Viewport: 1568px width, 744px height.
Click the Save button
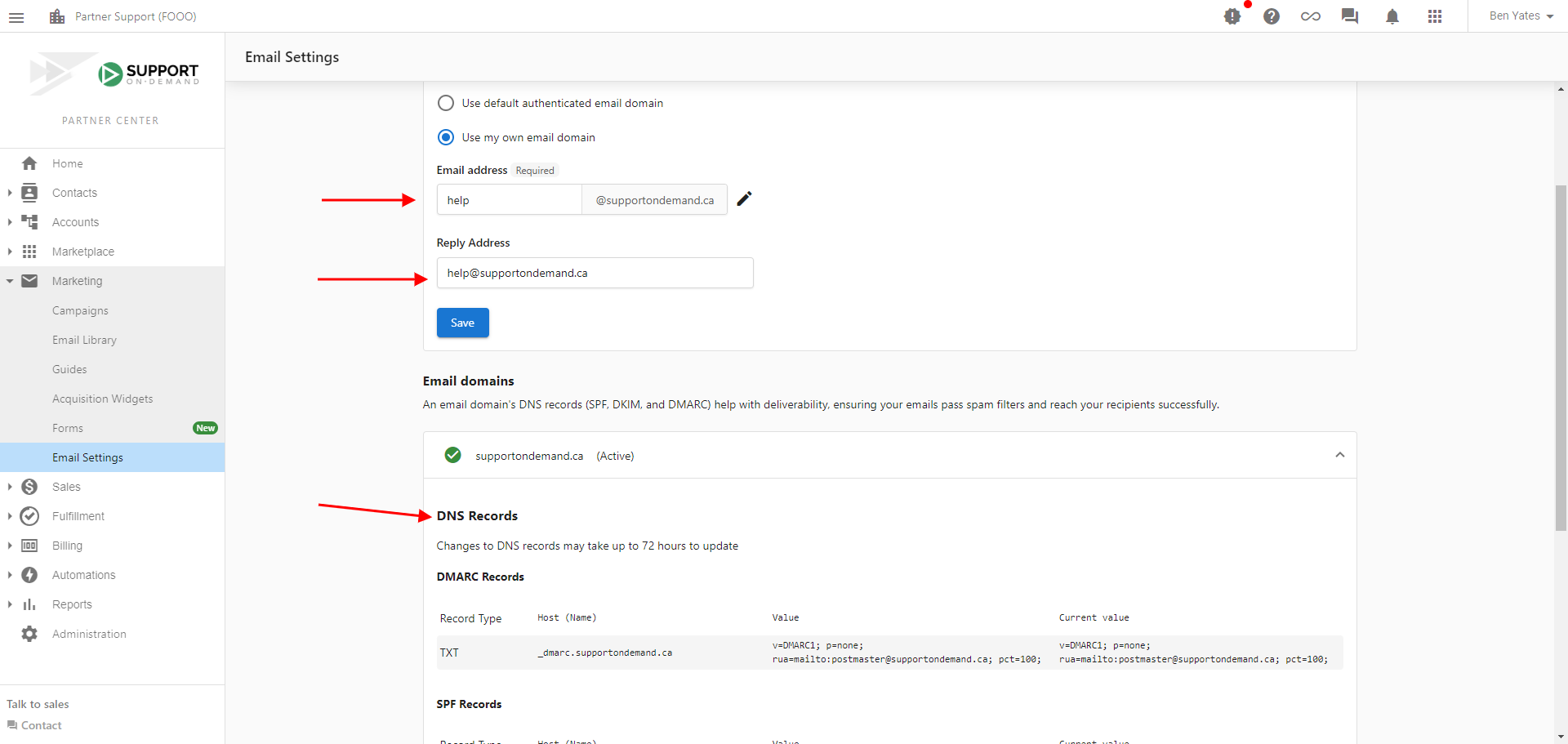click(x=463, y=323)
